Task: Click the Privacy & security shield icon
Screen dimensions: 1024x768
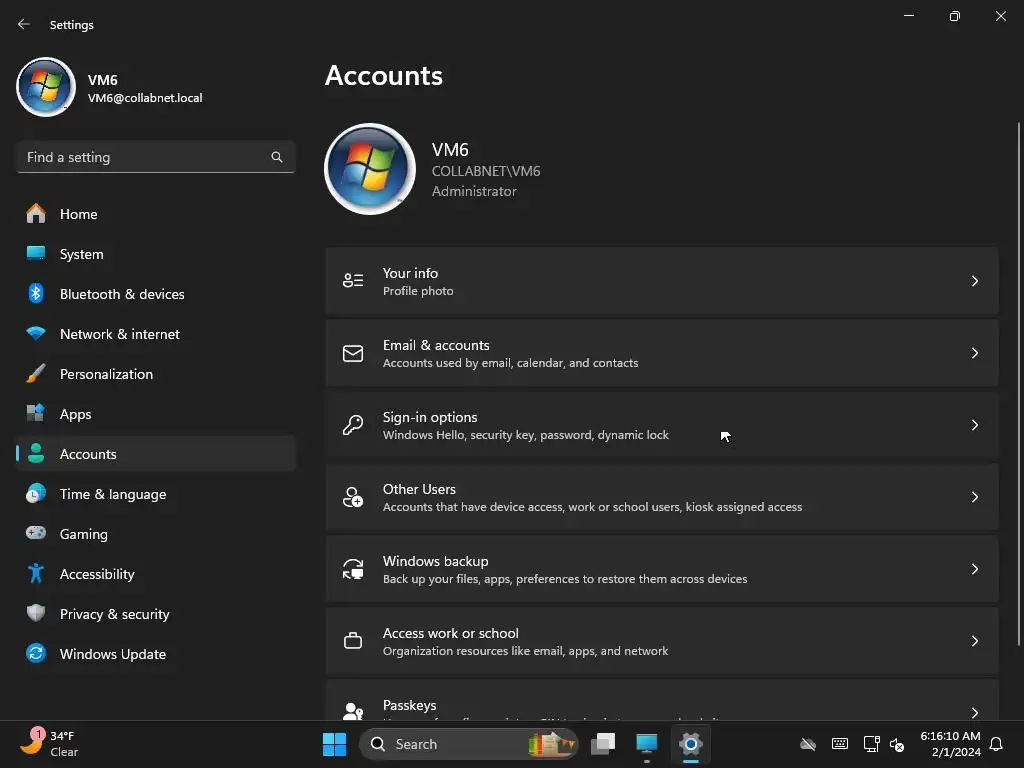Action: point(36,613)
